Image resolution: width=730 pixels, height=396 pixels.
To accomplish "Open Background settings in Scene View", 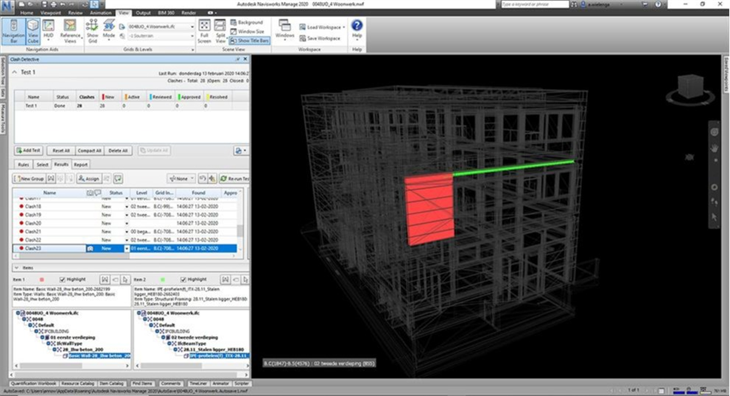I will [247, 22].
